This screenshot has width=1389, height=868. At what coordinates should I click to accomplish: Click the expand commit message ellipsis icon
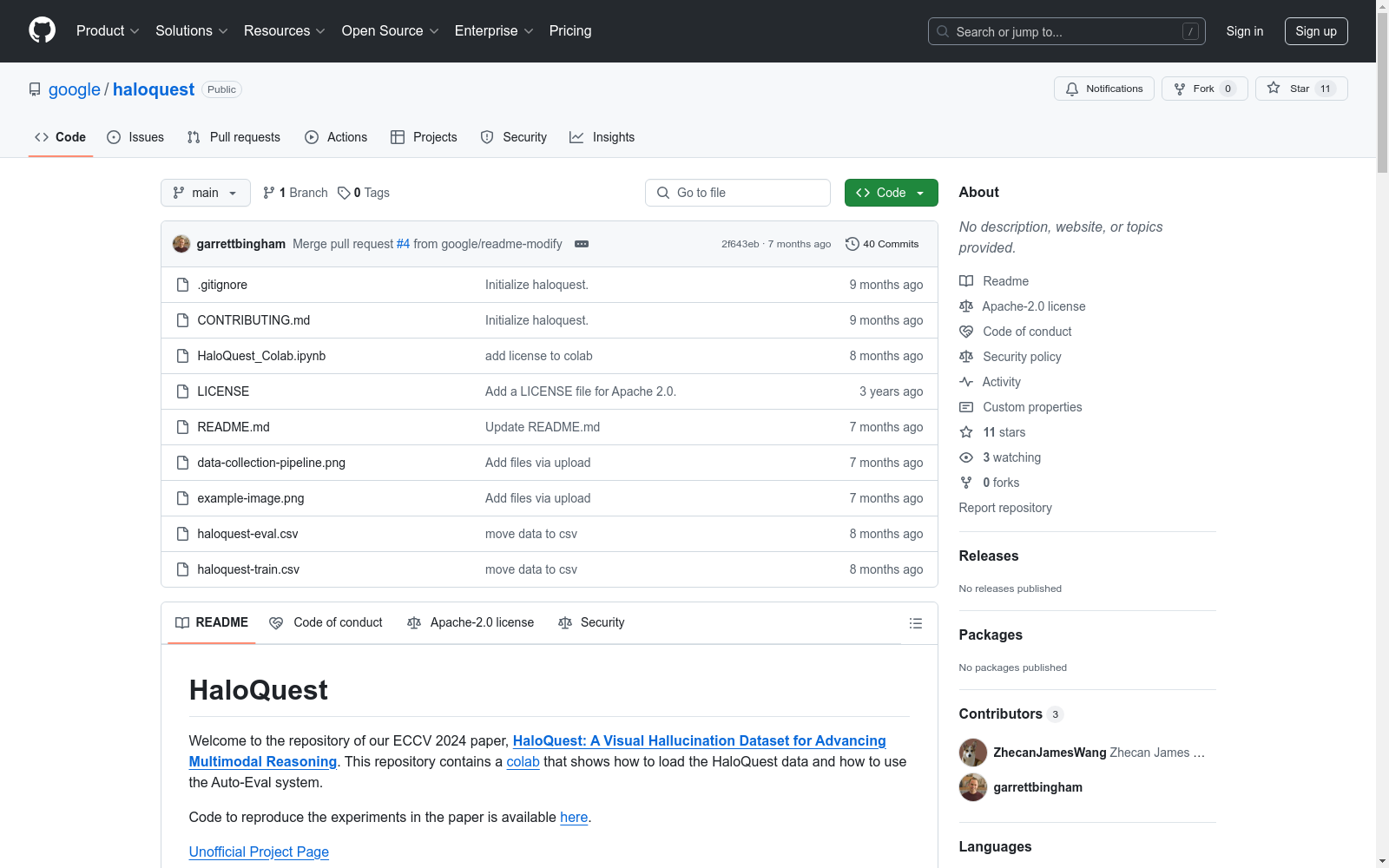(582, 244)
